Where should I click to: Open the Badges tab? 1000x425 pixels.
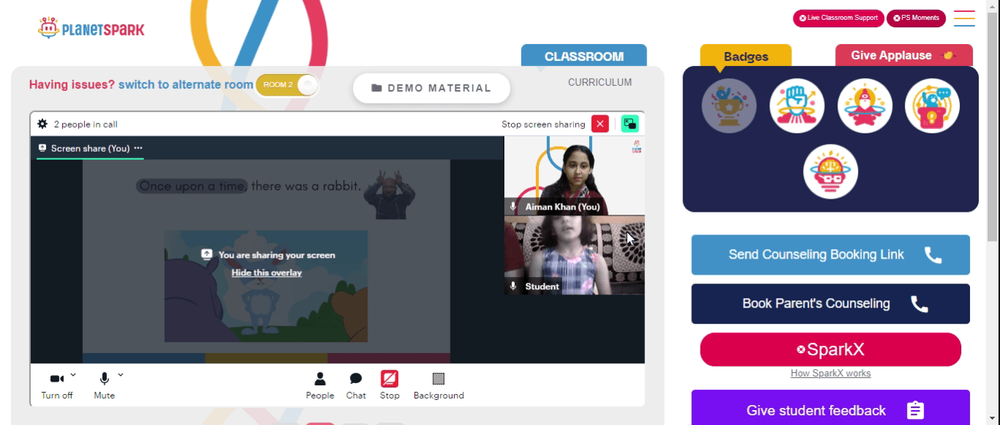tap(746, 56)
